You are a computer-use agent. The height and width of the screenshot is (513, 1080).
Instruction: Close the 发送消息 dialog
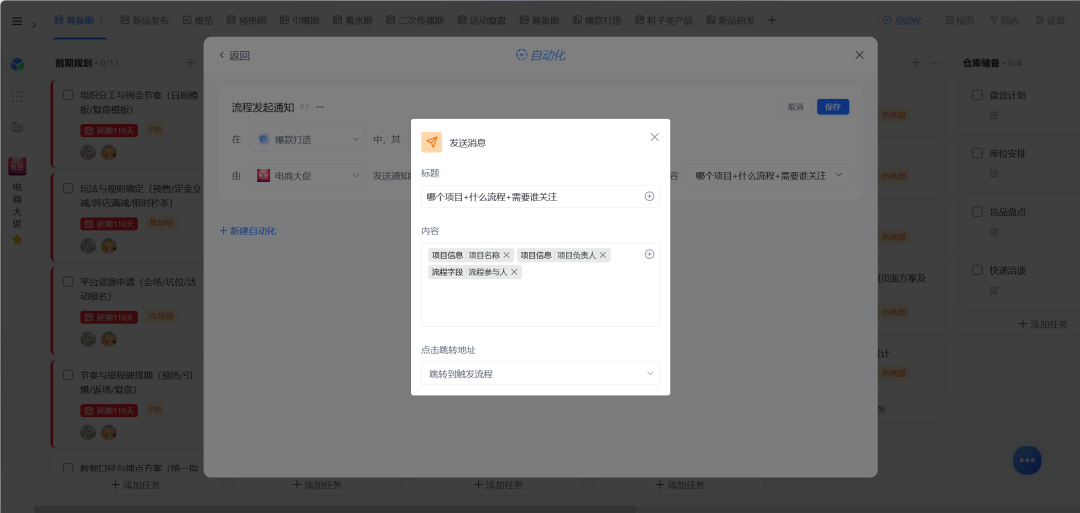pyautogui.click(x=654, y=137)
